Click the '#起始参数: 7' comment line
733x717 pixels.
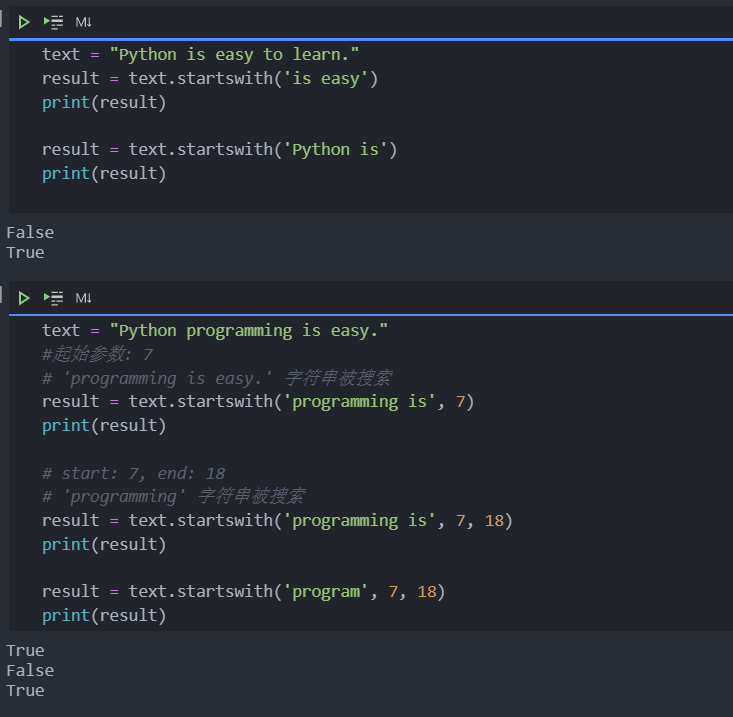click(97, 354)
